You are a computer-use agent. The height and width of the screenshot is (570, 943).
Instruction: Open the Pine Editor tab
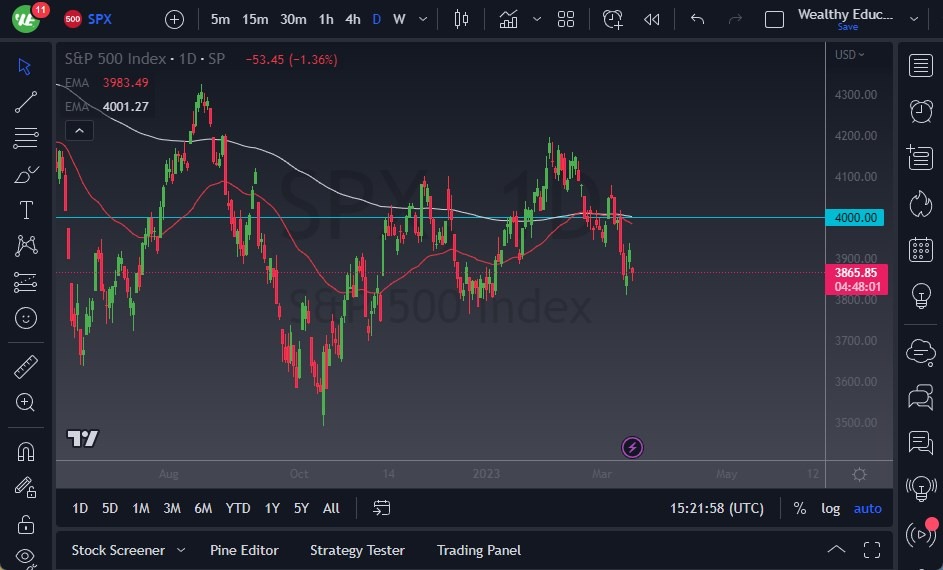[x=244, y=550]
